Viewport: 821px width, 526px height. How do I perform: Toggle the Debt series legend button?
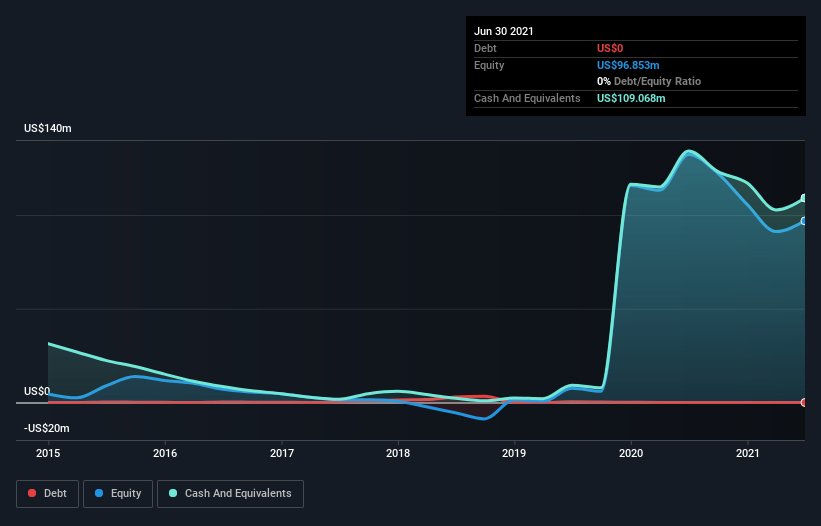[47, 494]
